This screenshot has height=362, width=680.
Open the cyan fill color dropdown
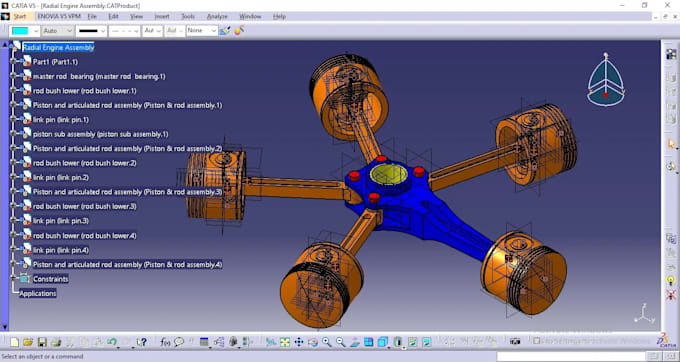tap(36, 31)
